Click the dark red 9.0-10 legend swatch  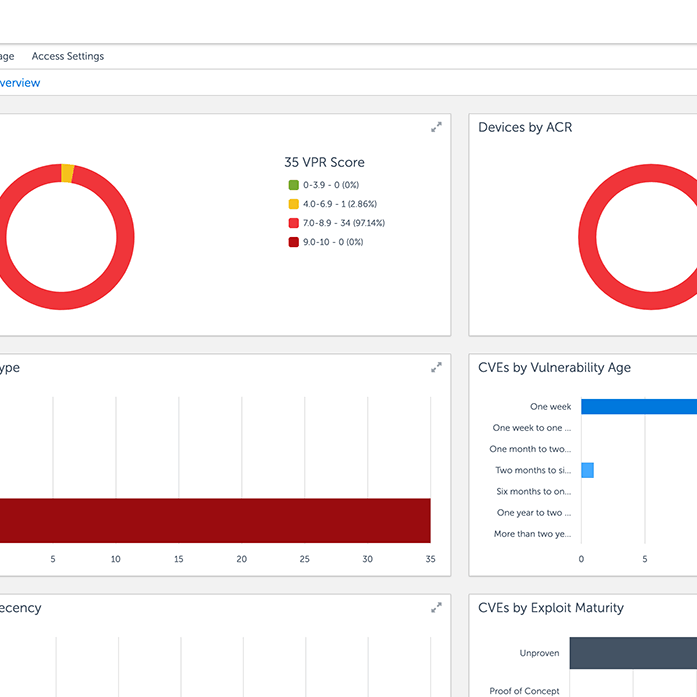coord(293,242)
